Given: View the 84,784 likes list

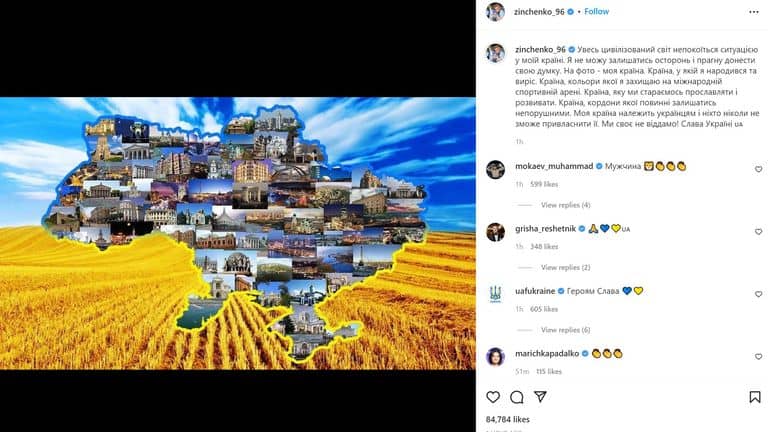Looking at the screenshot, I should (507, 419).
